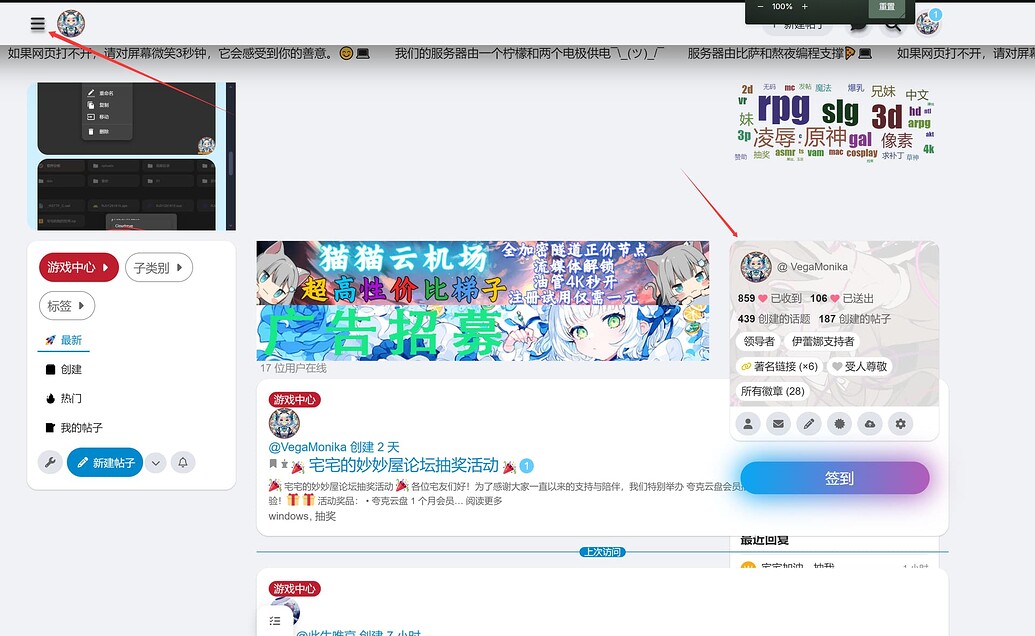Click the cloud upload icon in profile card

(870, 424)
